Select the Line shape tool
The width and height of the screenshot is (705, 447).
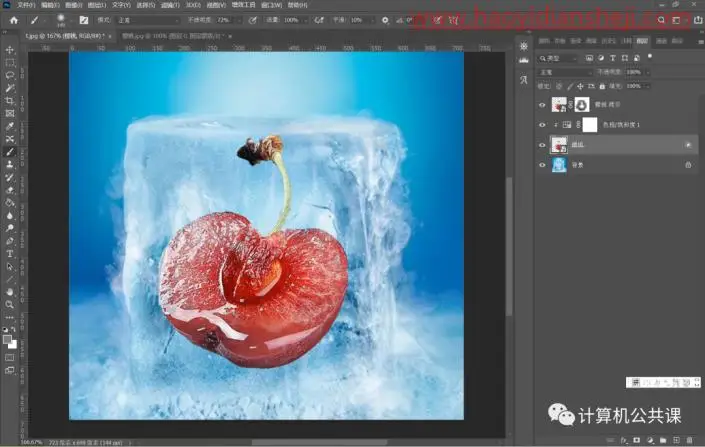[x=9, y=279]
